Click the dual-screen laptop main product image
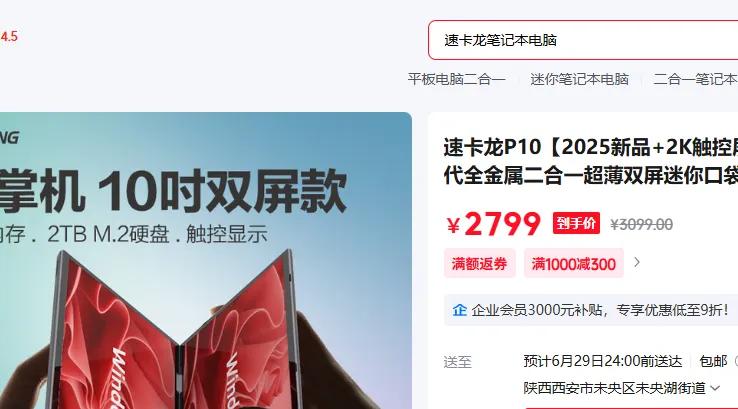The width and height of the screenshot is (738, 409). point(206,260)
